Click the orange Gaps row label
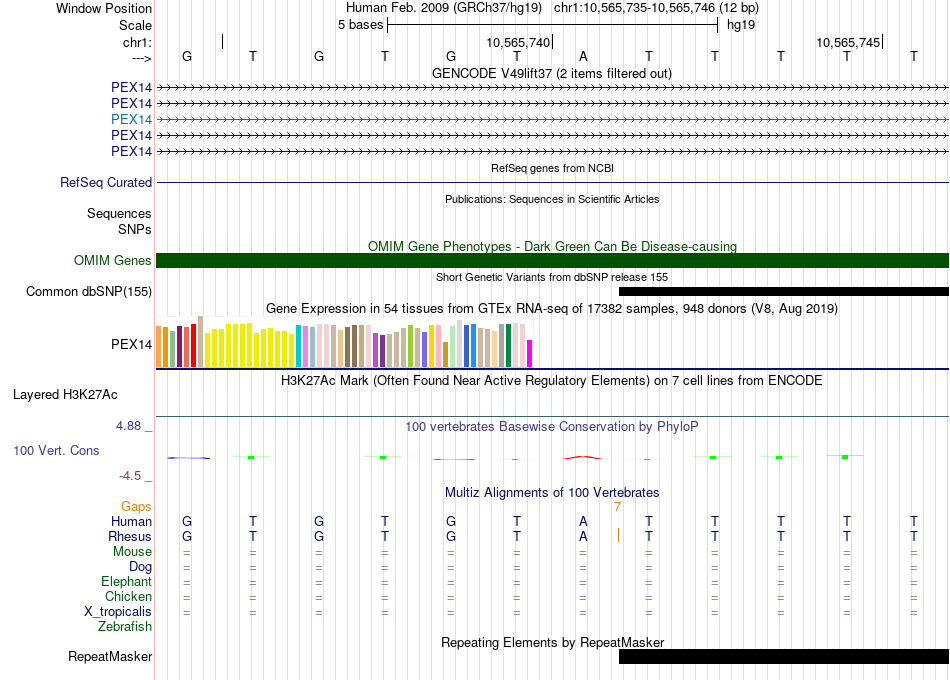The height and width of the screenshot is (680, 950). pyautogui.click(x=136, y=507)
